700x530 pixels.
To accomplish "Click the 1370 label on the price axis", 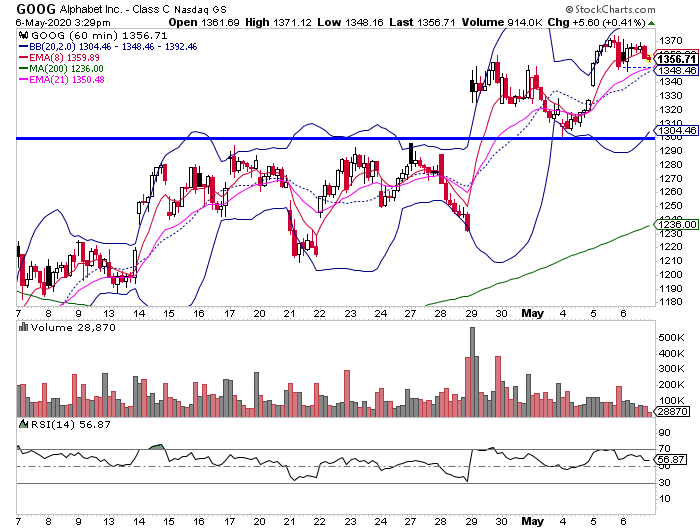I will click(x=671, y=41).
